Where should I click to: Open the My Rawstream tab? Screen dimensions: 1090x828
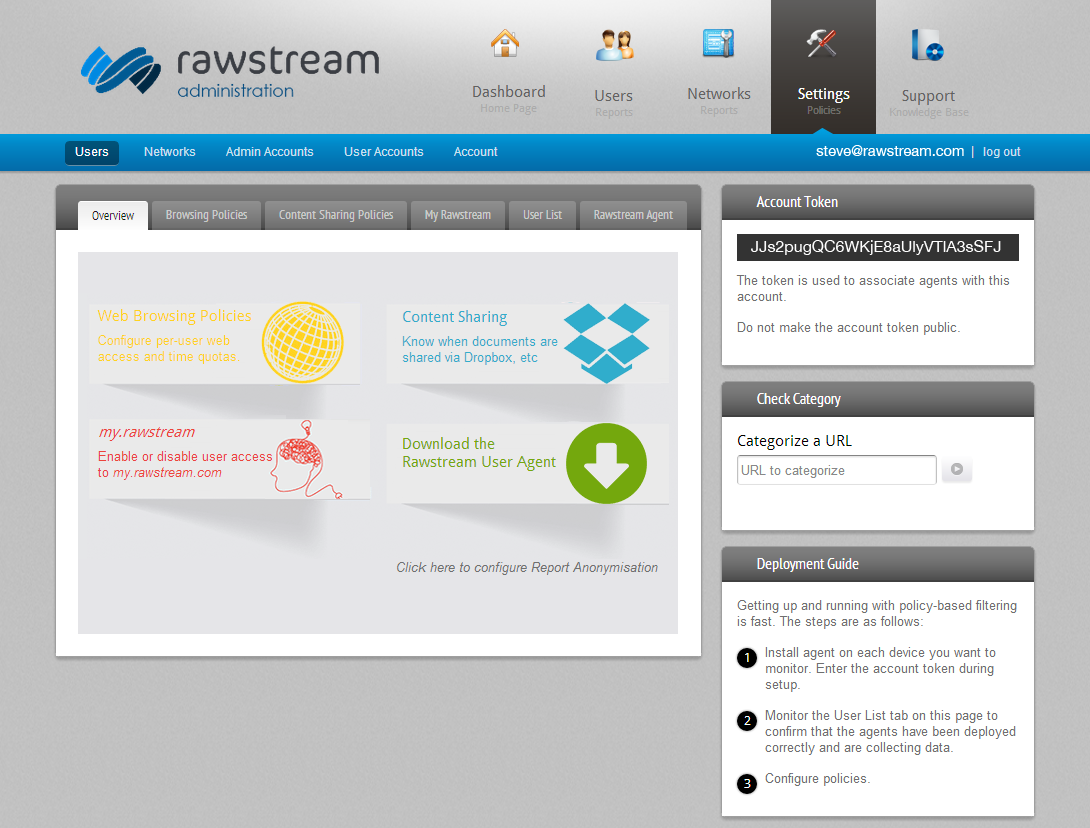[x=457, y=216]
